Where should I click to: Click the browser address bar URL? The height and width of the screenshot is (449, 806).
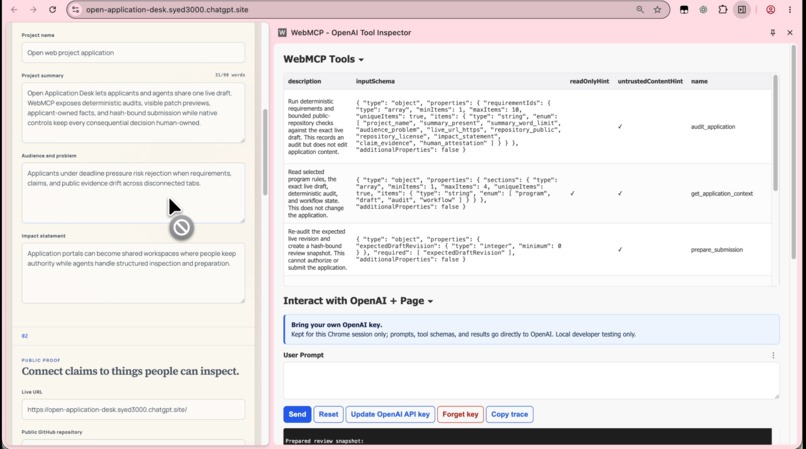(167, 10)
